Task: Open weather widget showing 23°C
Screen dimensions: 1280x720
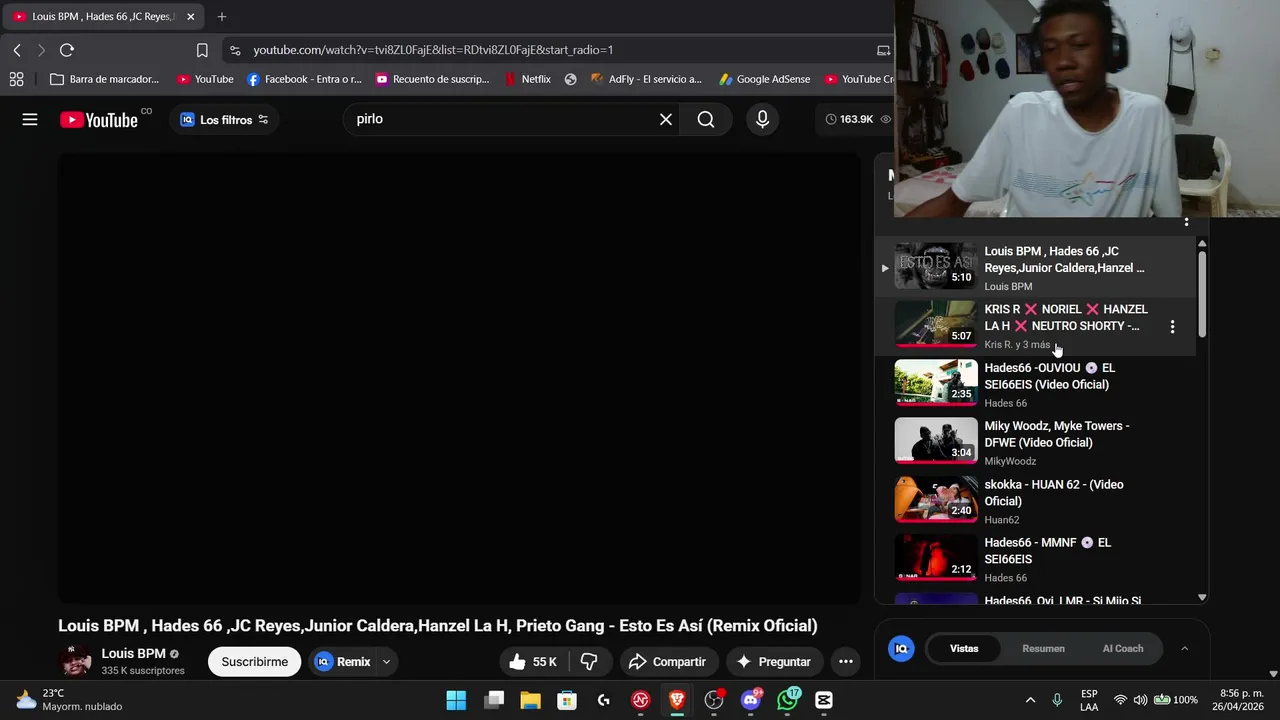Action: click(70, 700)
